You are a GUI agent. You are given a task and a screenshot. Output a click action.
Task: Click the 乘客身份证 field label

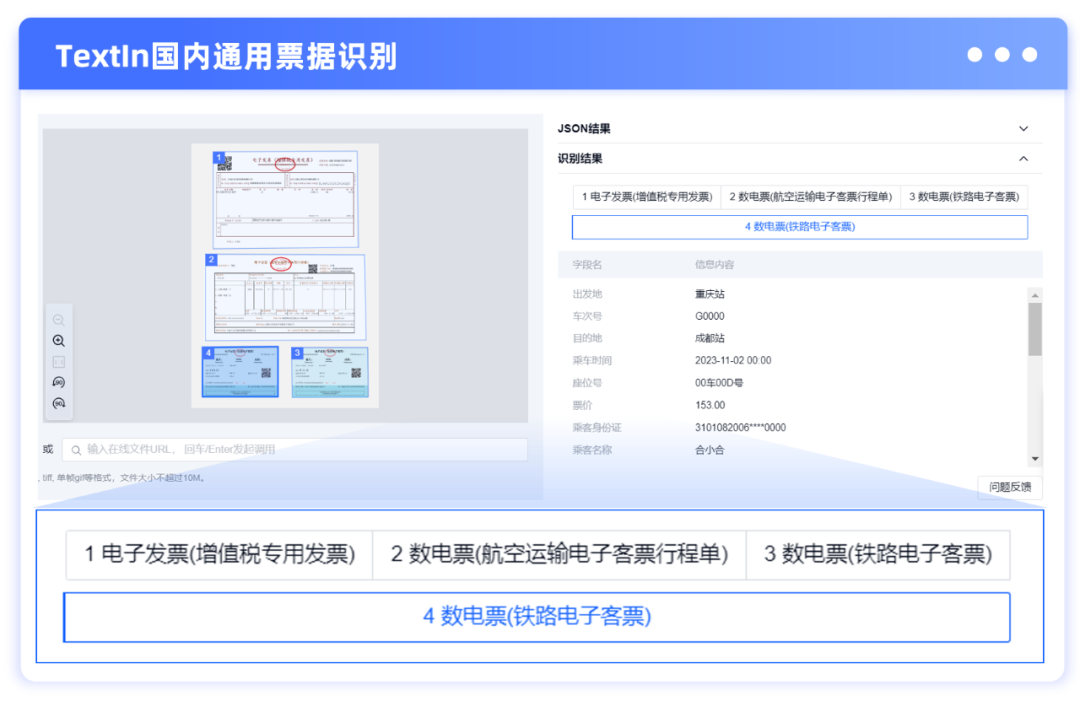(x=596, y=428)
